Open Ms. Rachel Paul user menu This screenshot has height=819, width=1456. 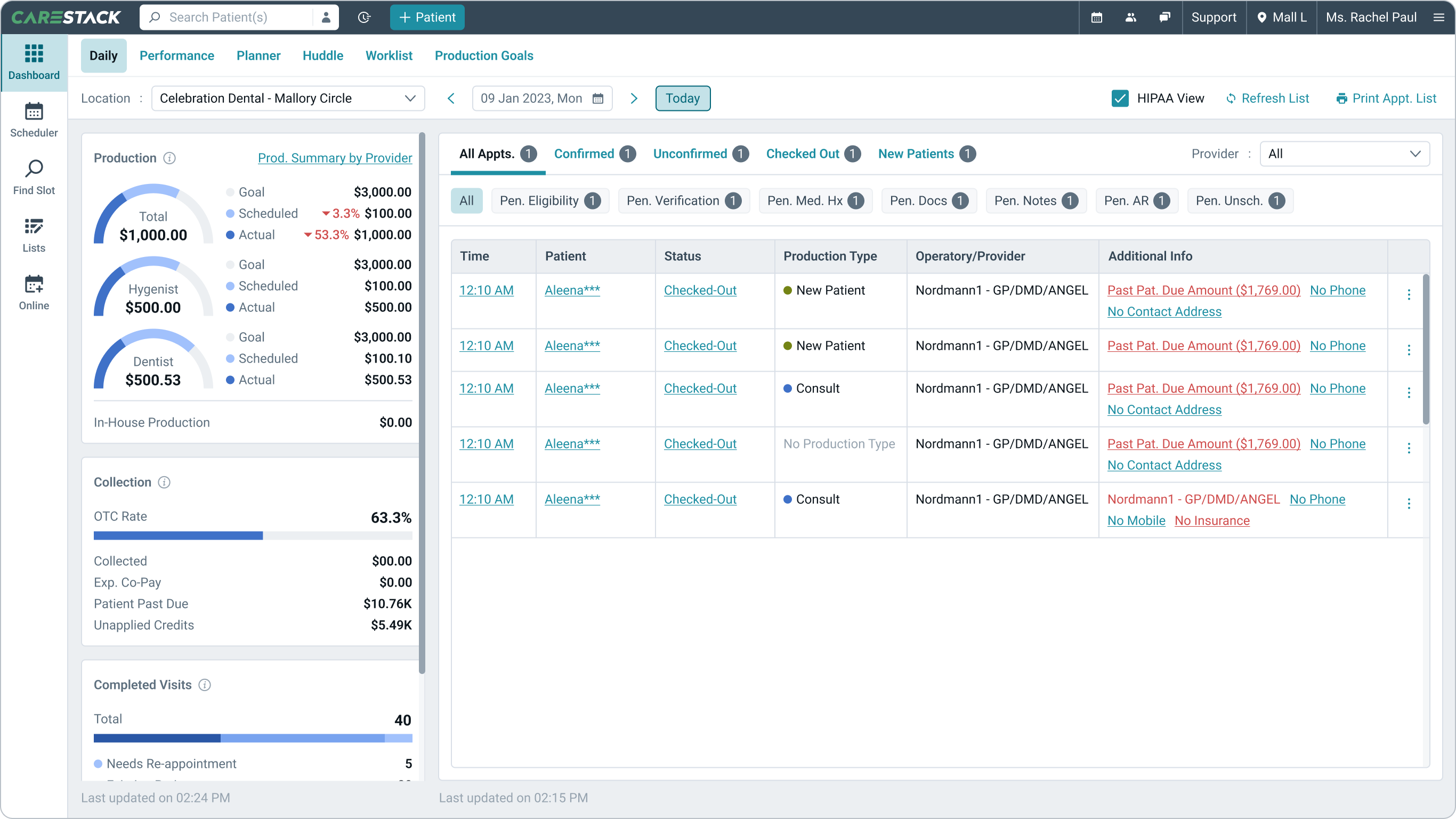click(x=1371, y=18)
